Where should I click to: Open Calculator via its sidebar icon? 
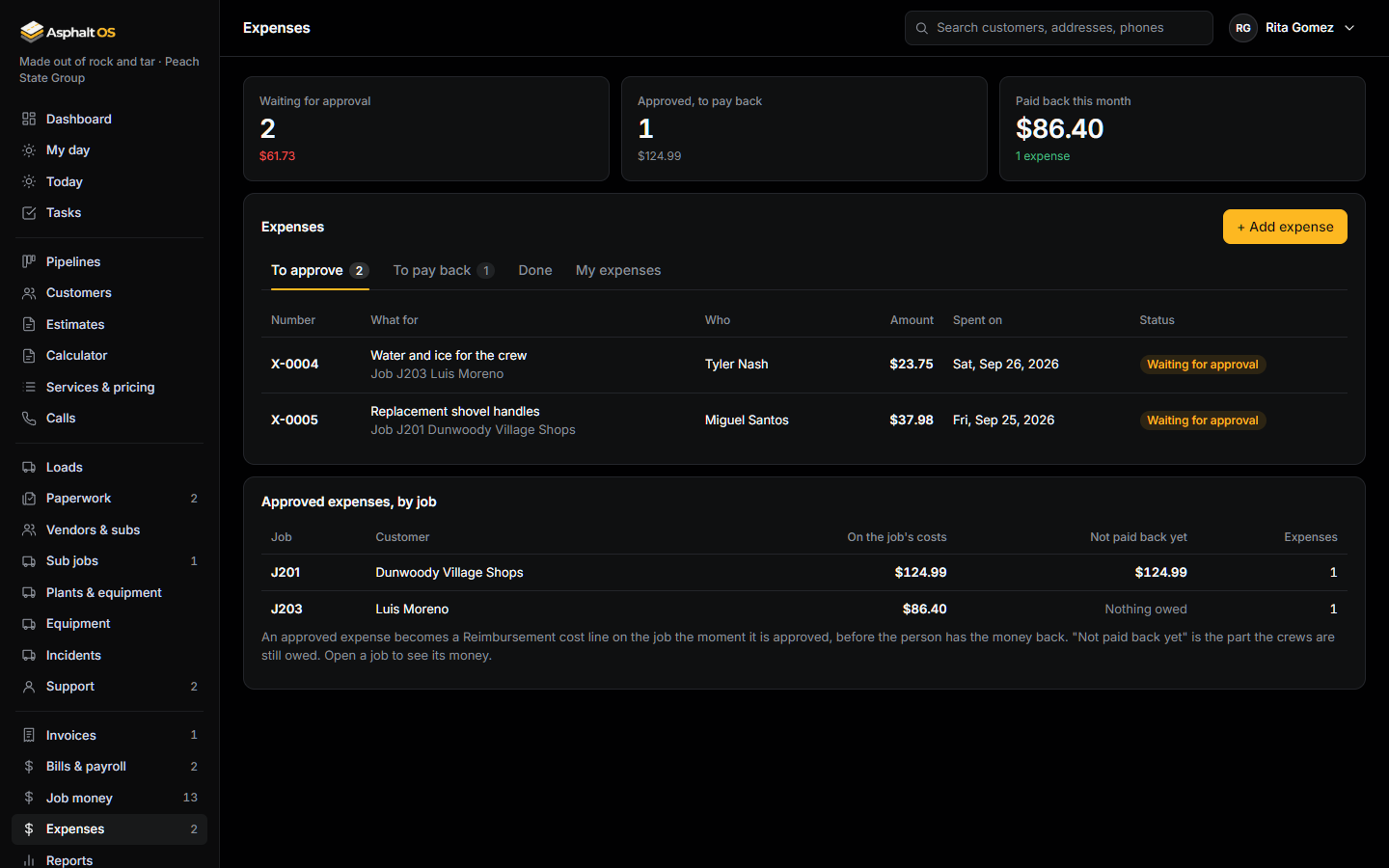29,356
